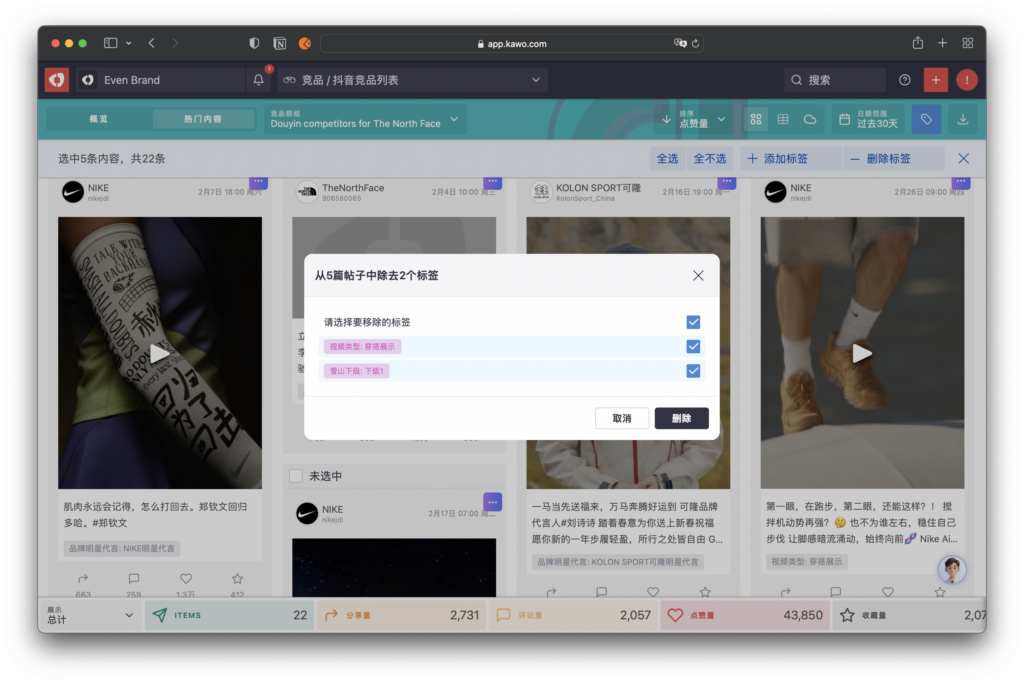Click 取消 to cancel tag removal
1024x683 pixels.
pyautogui.click(x=621, y=418)
